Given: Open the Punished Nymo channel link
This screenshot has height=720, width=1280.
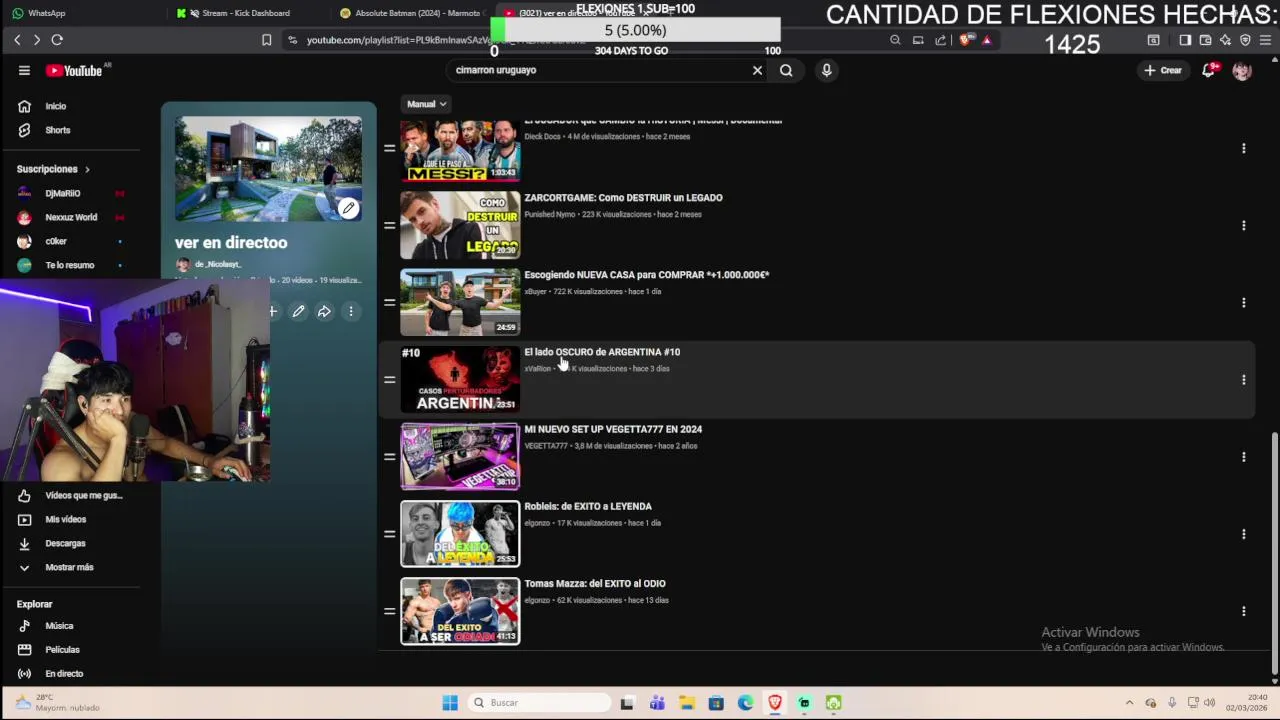Looking at the screenshot, I should [548, 214].
